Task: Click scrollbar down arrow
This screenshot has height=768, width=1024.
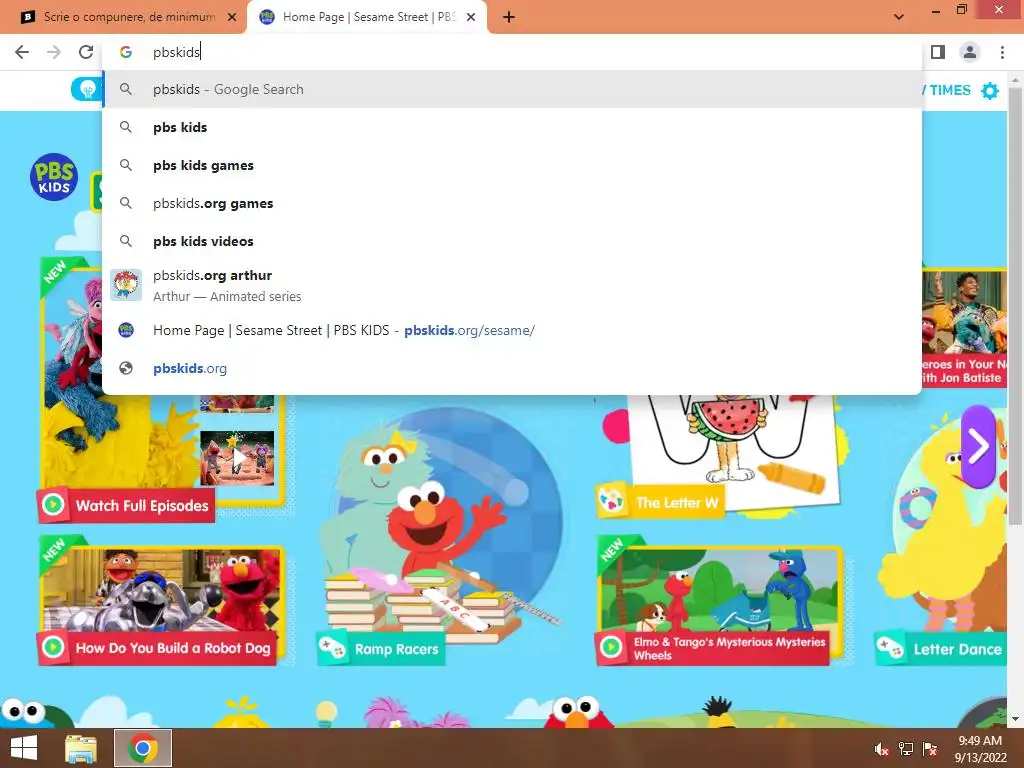Action: [1015, 719]
